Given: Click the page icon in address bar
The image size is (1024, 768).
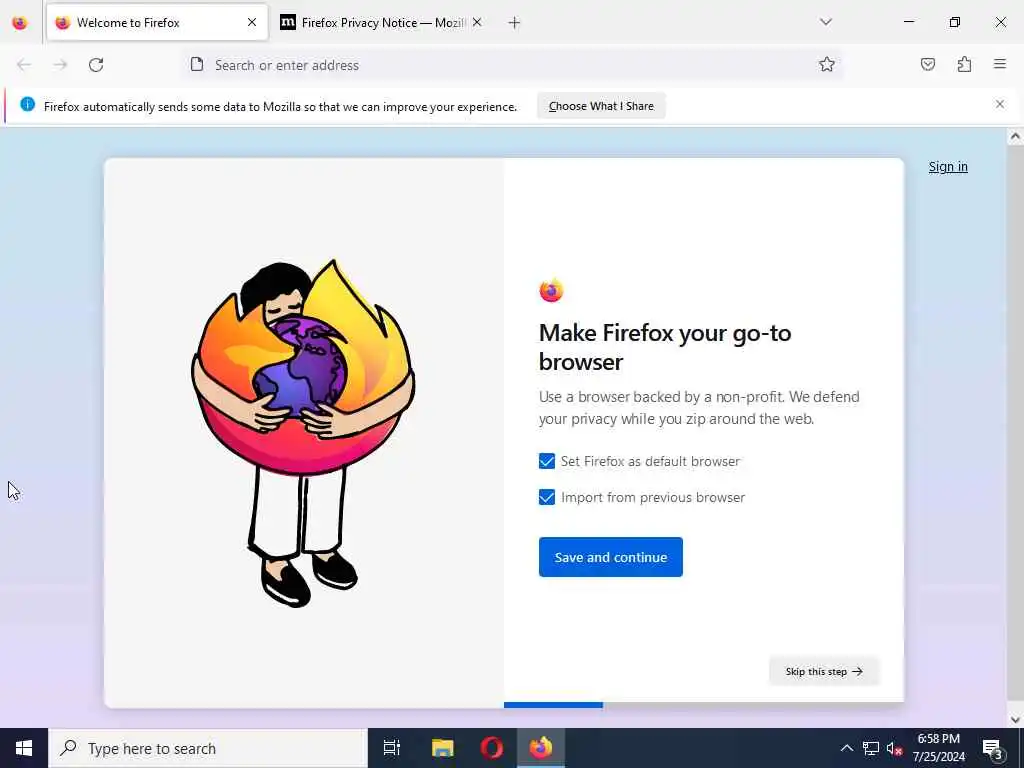Looking at the screenshot, I should (x=197, y=65).
